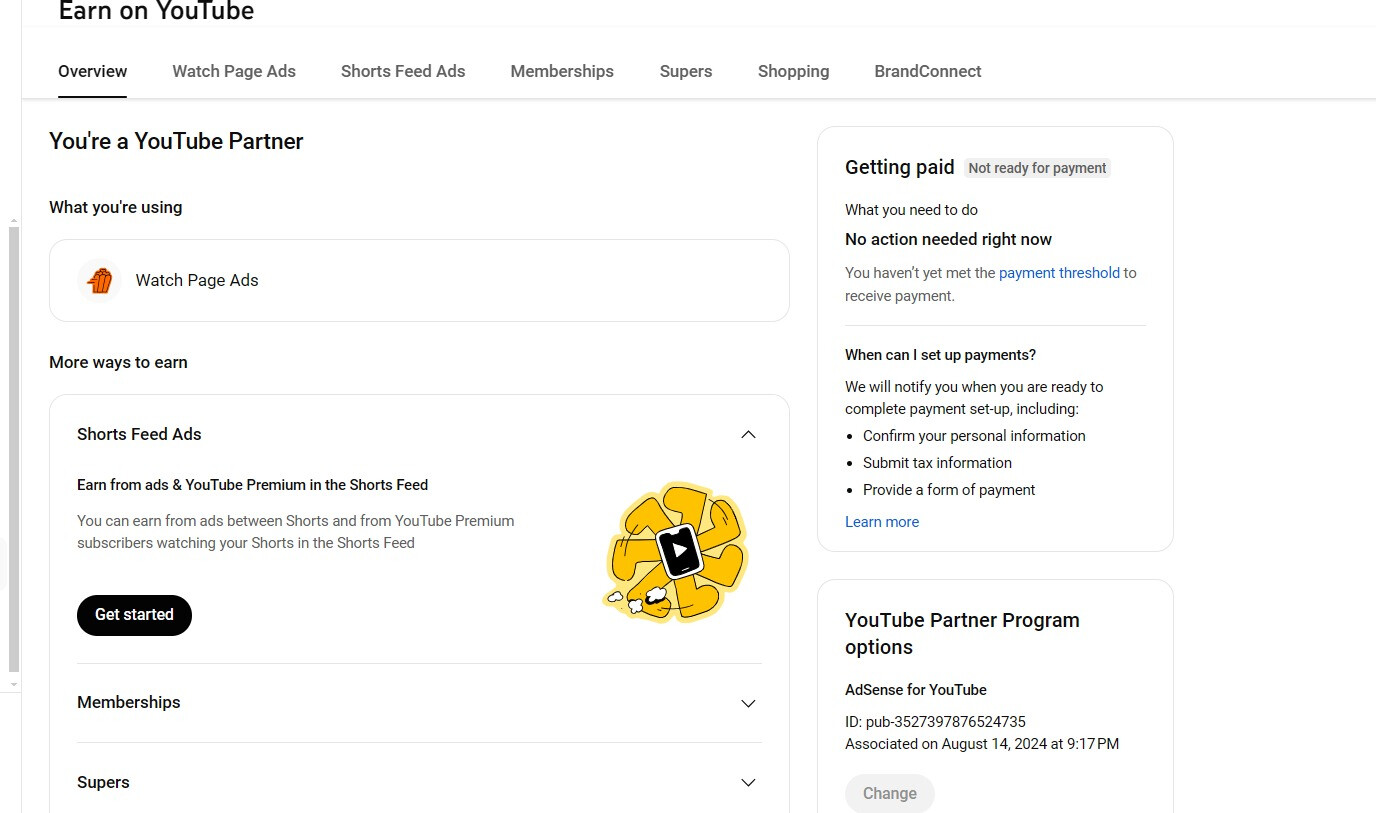Click the "You're a YouTube Partner" heading
1376x813 pixels.
176,141
